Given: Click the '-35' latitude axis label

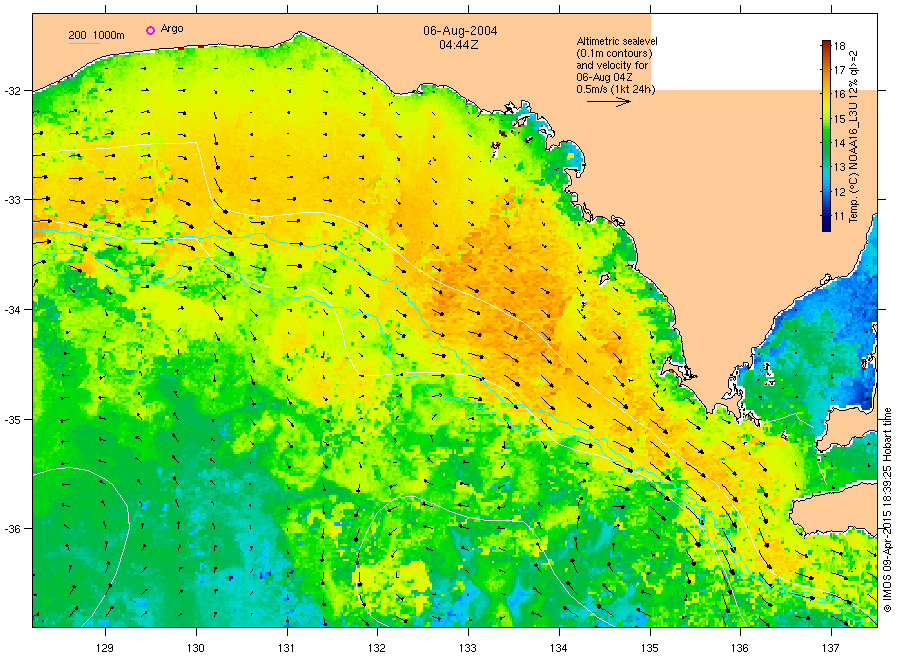Looking at the screenshot, I should point(13,420).
